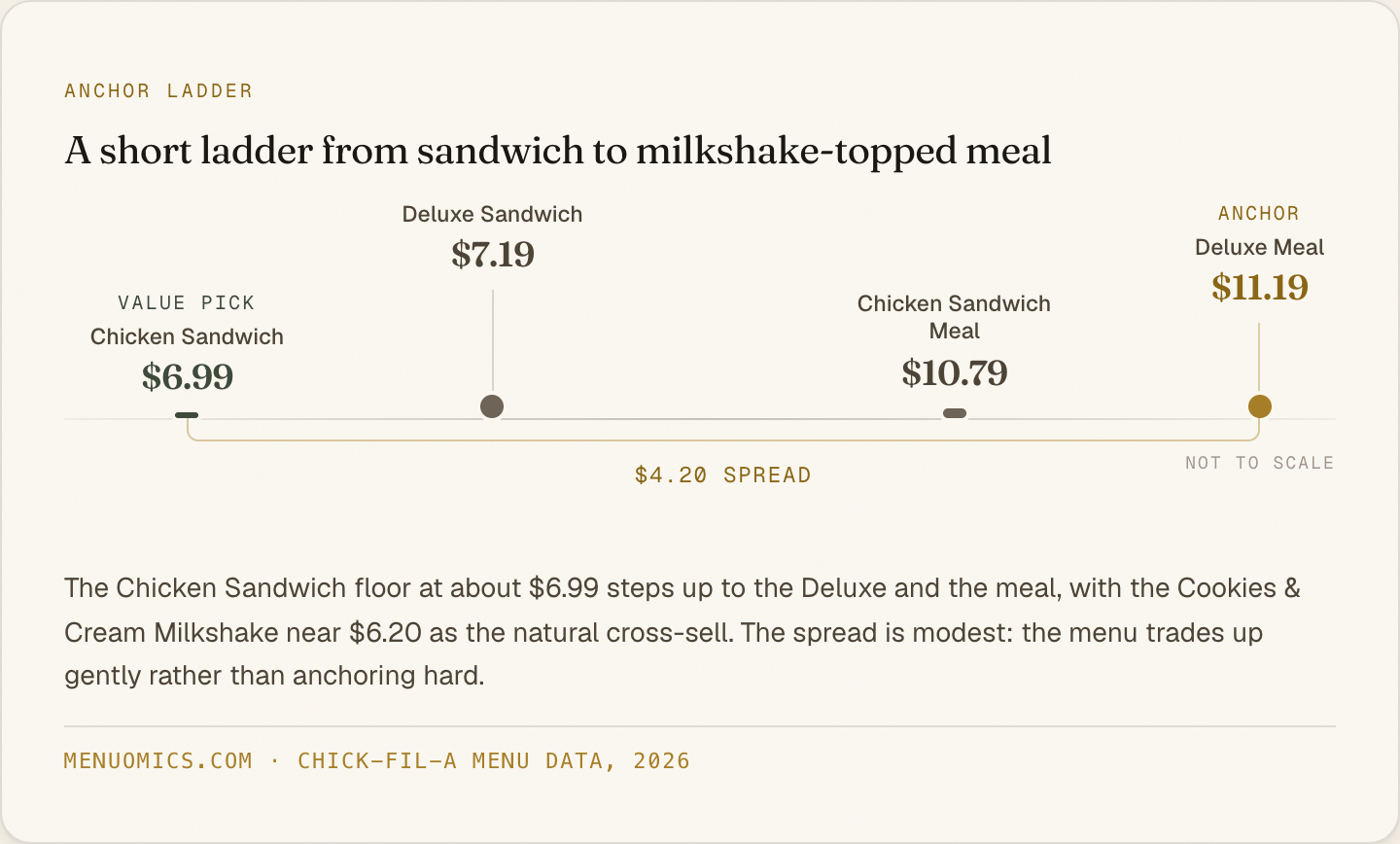Select the $7.19 Deluxe Sandwich price
1400x844 pixels.
pos(493,254)
